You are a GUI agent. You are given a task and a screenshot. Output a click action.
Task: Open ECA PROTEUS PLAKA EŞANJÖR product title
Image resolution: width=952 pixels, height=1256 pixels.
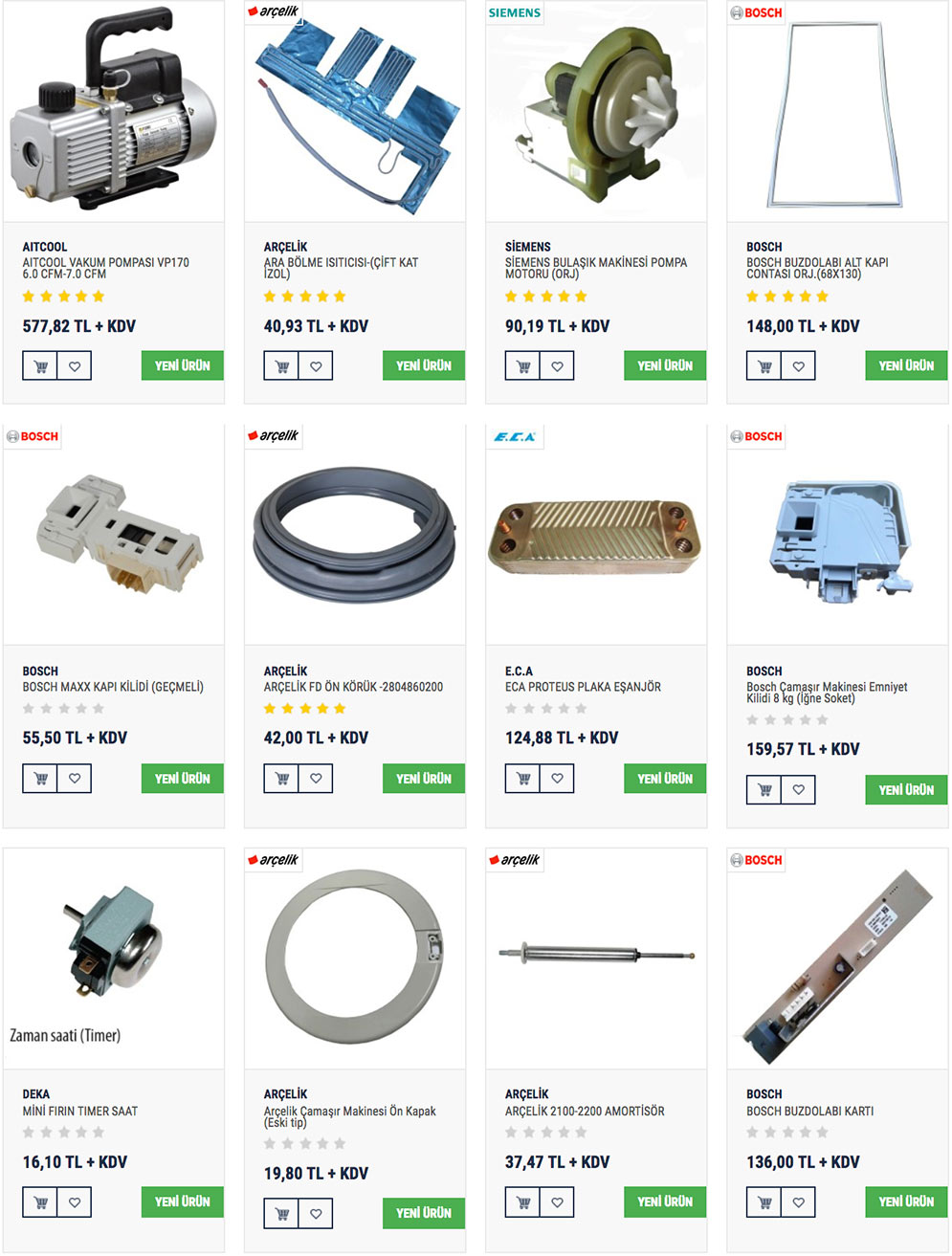(583, 687)
